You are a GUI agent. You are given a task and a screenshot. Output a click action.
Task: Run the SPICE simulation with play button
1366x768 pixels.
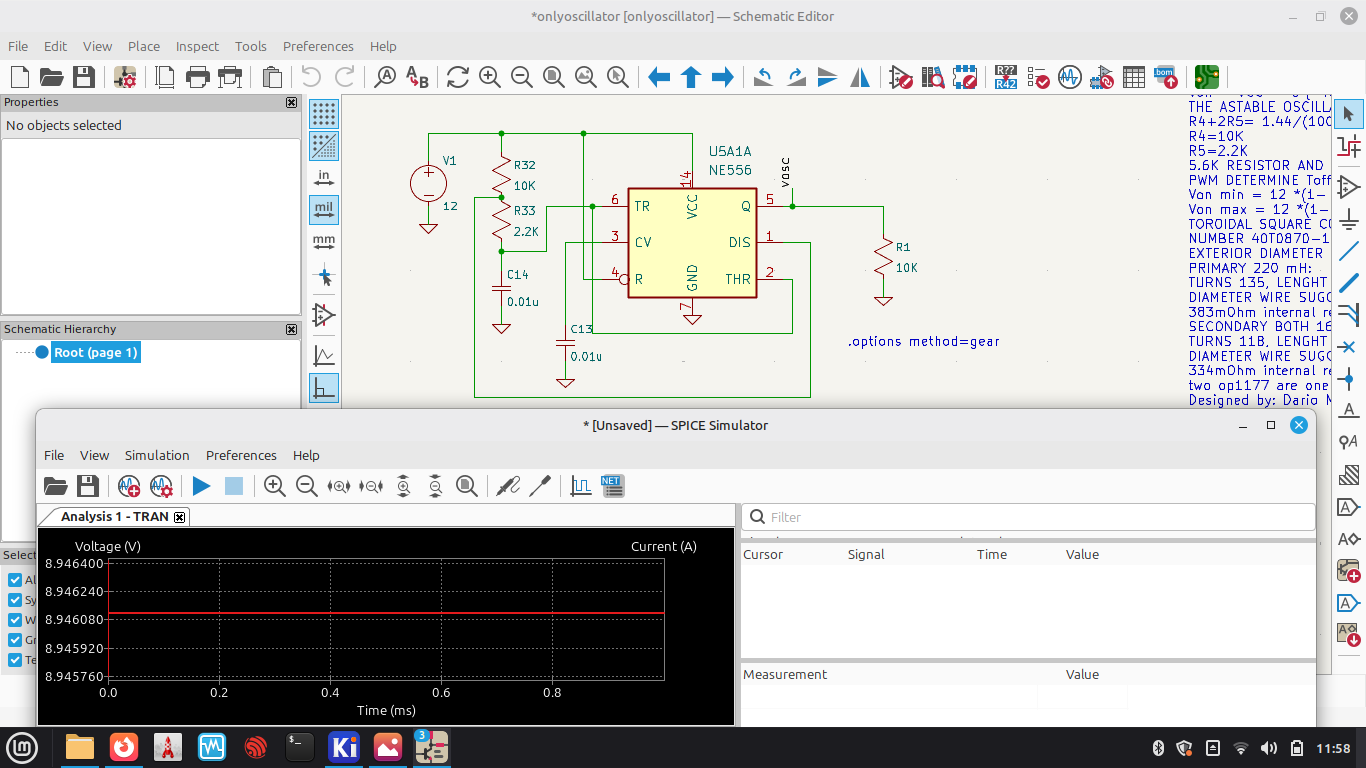201,486
